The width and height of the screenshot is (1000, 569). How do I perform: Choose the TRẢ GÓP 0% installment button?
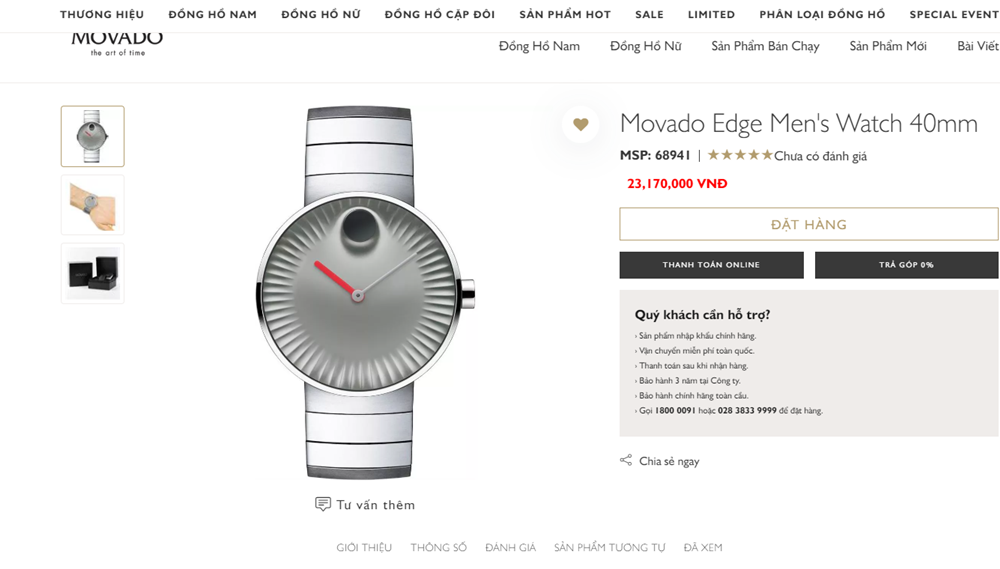tap(906, 265)
